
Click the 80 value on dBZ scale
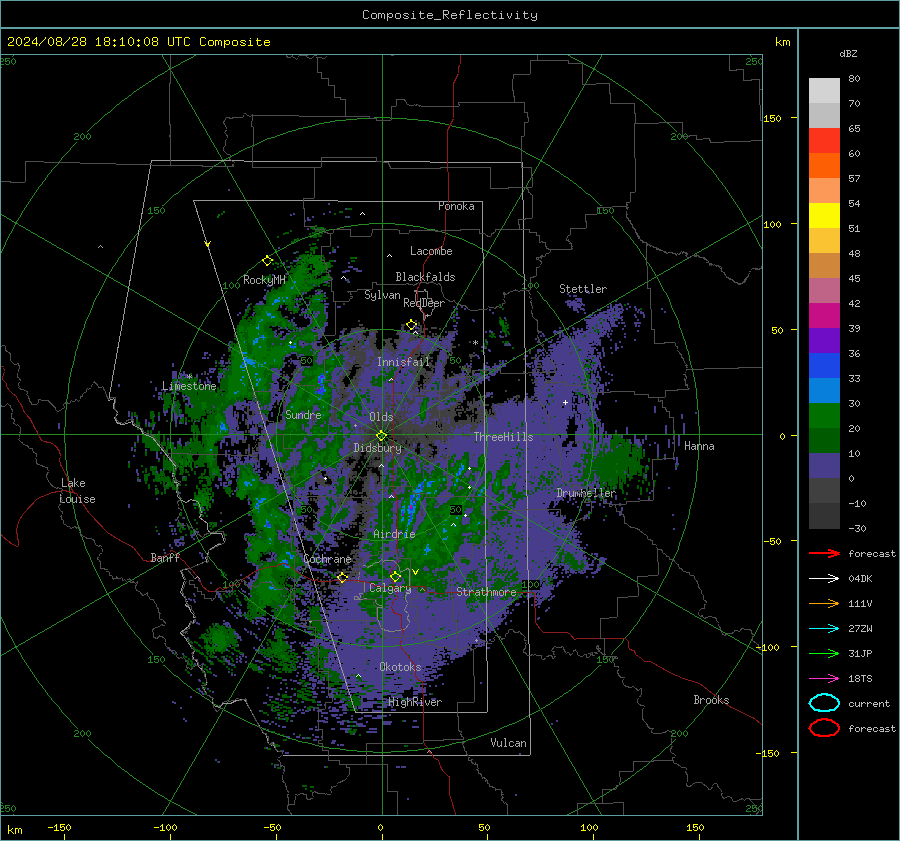(854, 79)
